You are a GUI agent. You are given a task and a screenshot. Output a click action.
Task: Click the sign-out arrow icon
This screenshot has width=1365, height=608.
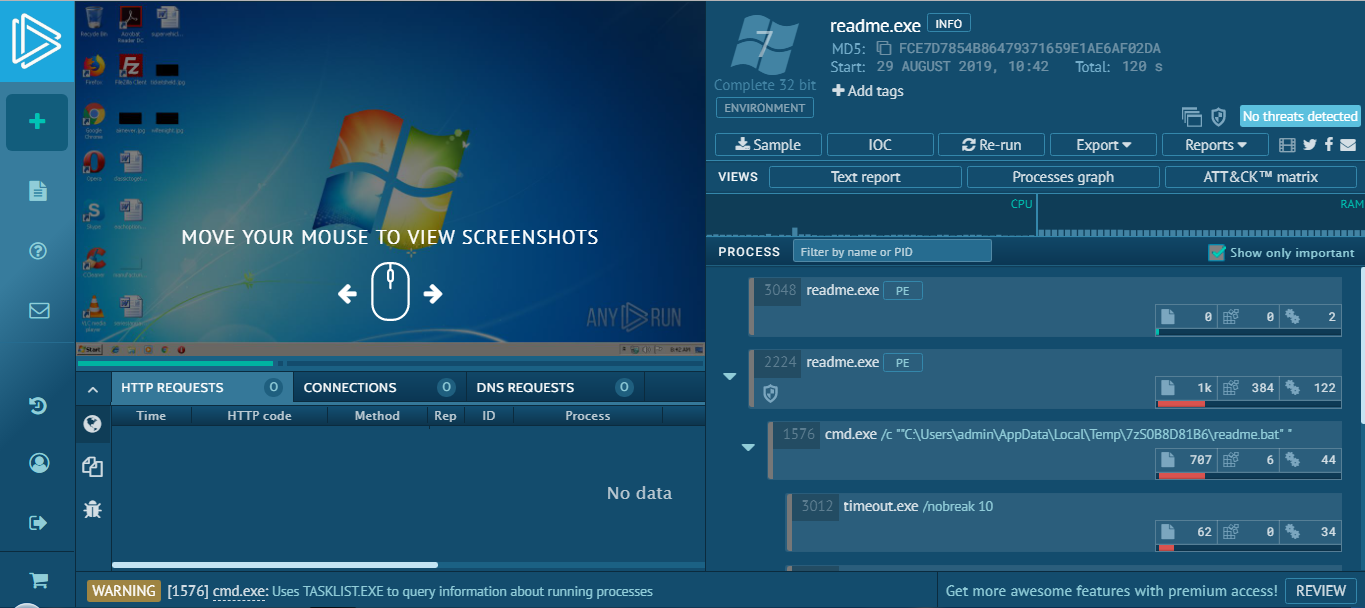pos(39,522)
